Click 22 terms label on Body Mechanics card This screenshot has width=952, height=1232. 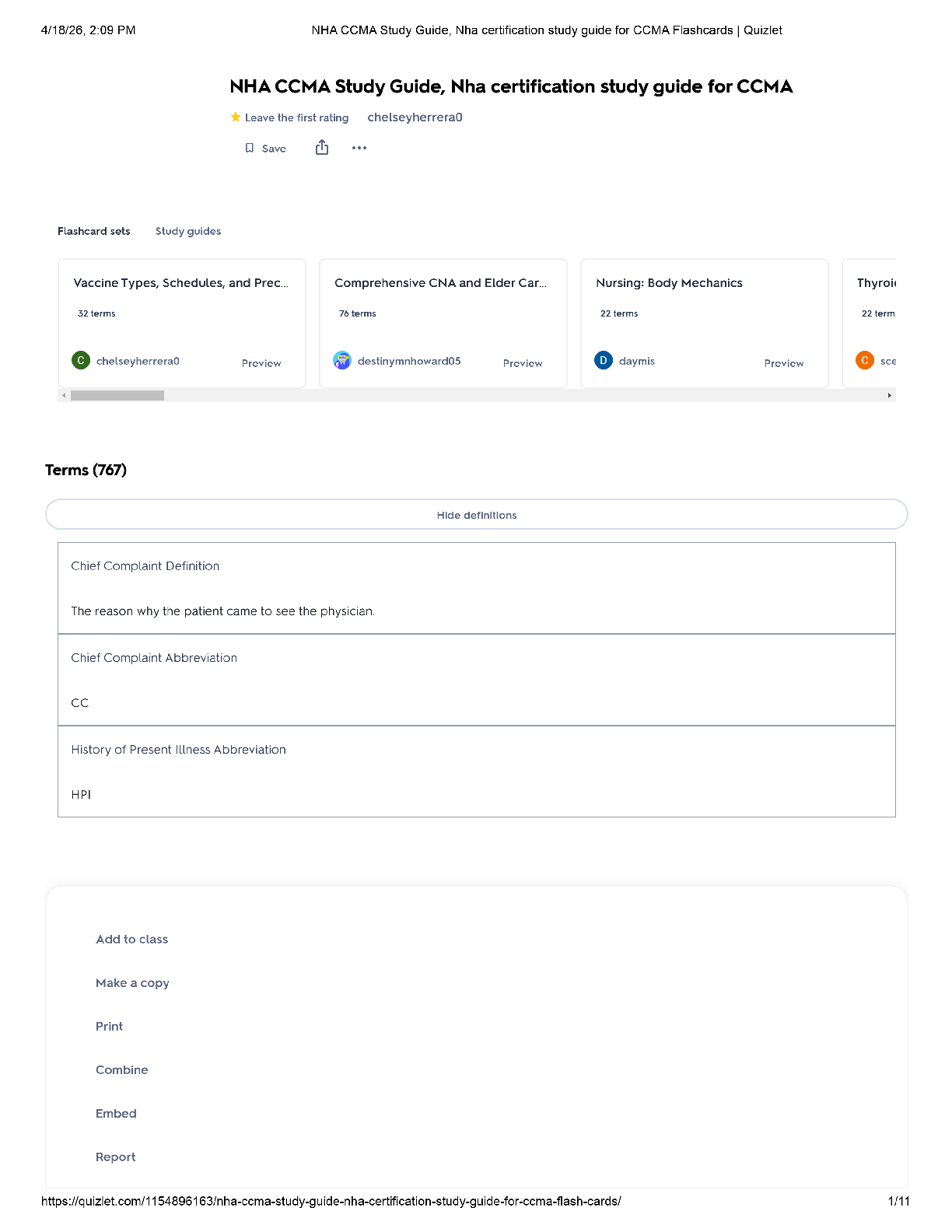tap(619, 313)
